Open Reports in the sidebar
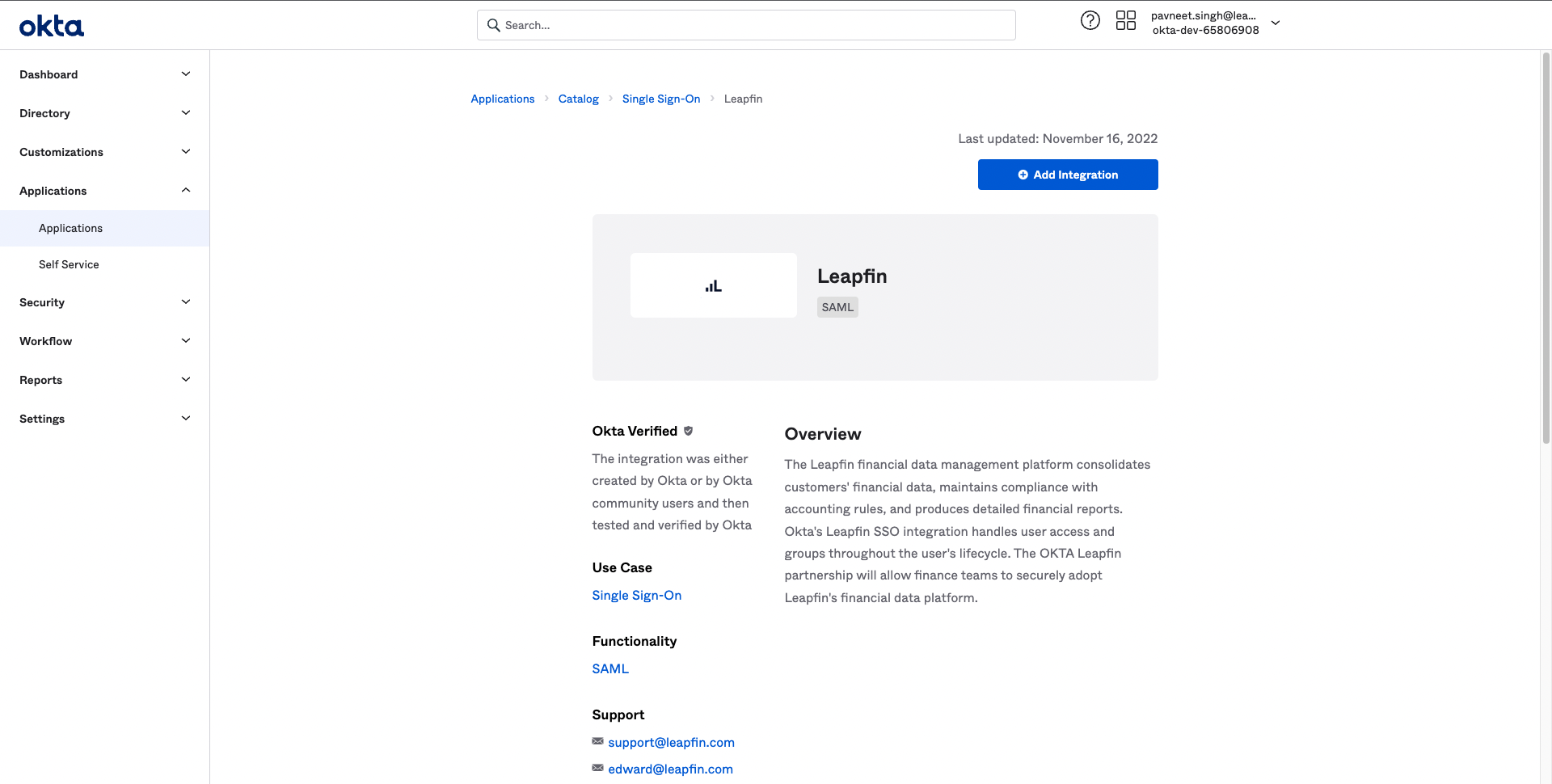The image size is (1552, 784). 40,380
